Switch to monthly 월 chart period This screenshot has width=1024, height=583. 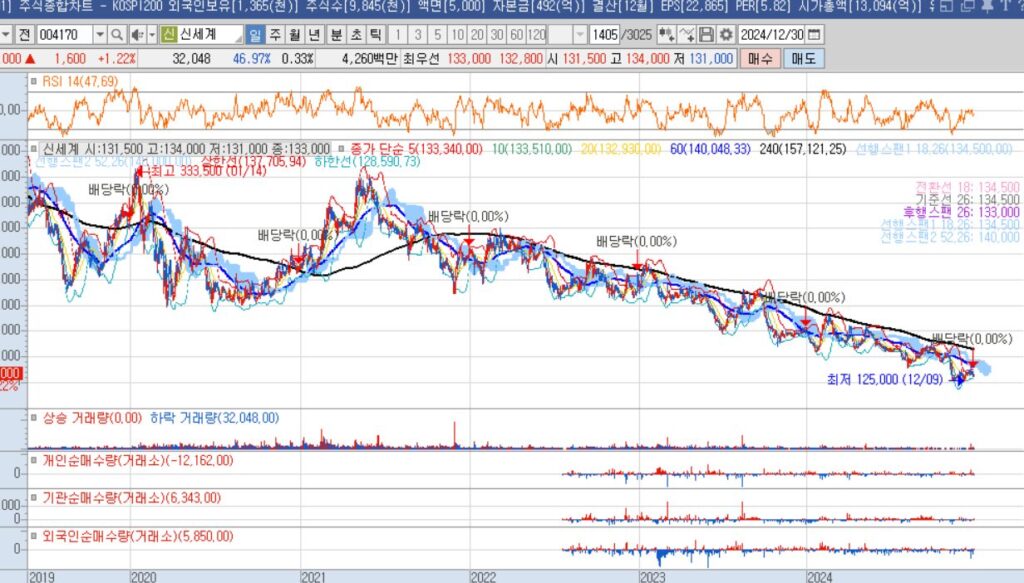click(294, 34)
